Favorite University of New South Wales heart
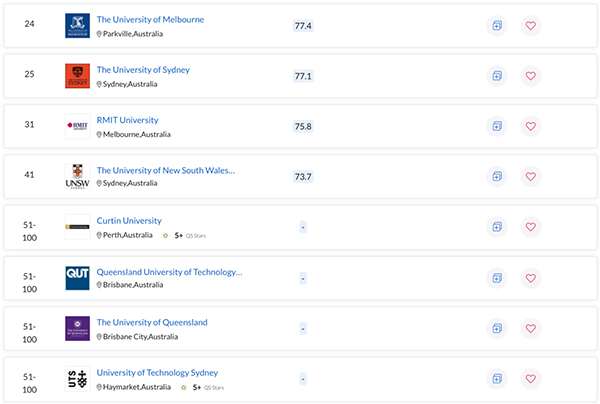This screenshot has width=600, height=404. pos(531,176)
